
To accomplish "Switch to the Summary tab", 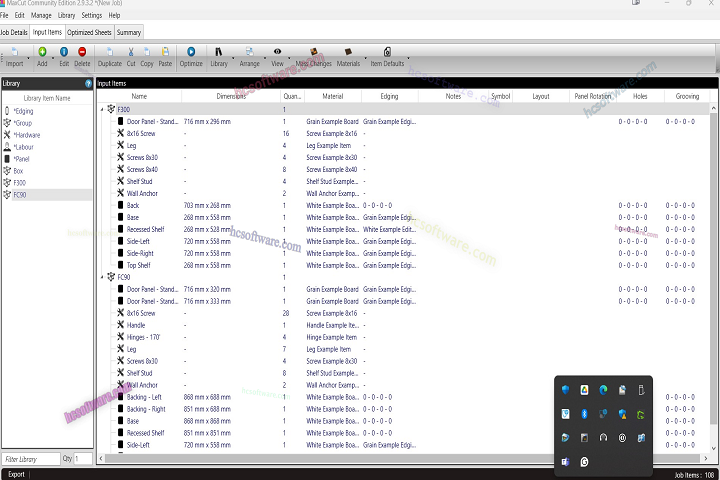I will pos(129,32).
